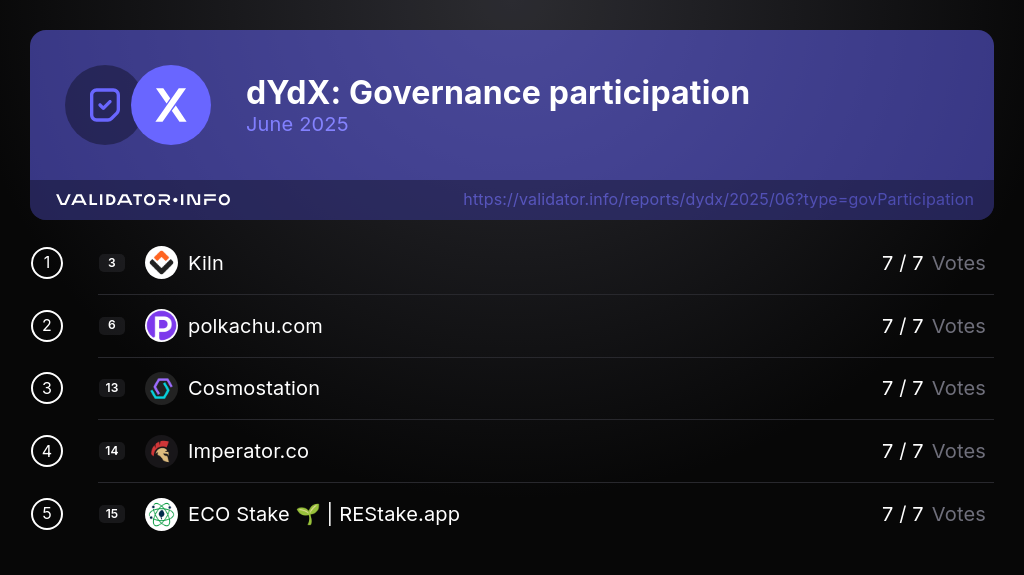
Task: Click the Imperator.co helmet logo
Action: [x=161, y=451]
